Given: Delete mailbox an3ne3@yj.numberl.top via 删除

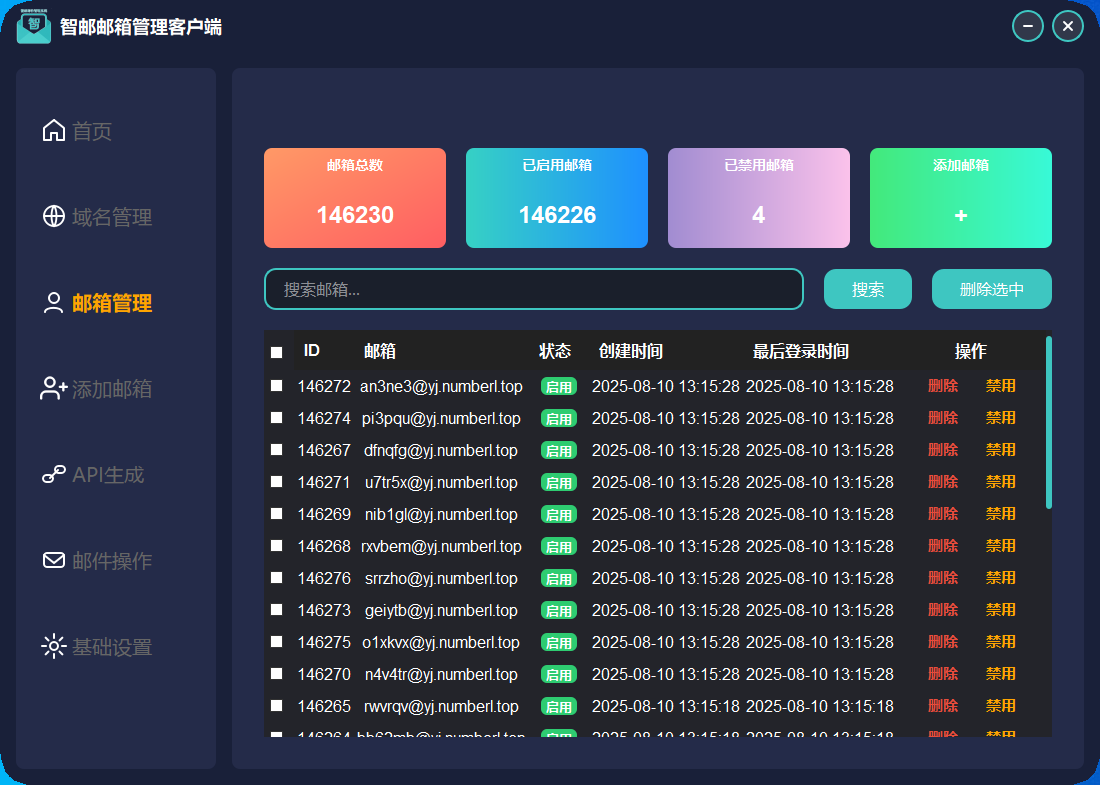Looking at the screenshot, I should point(942,386).
